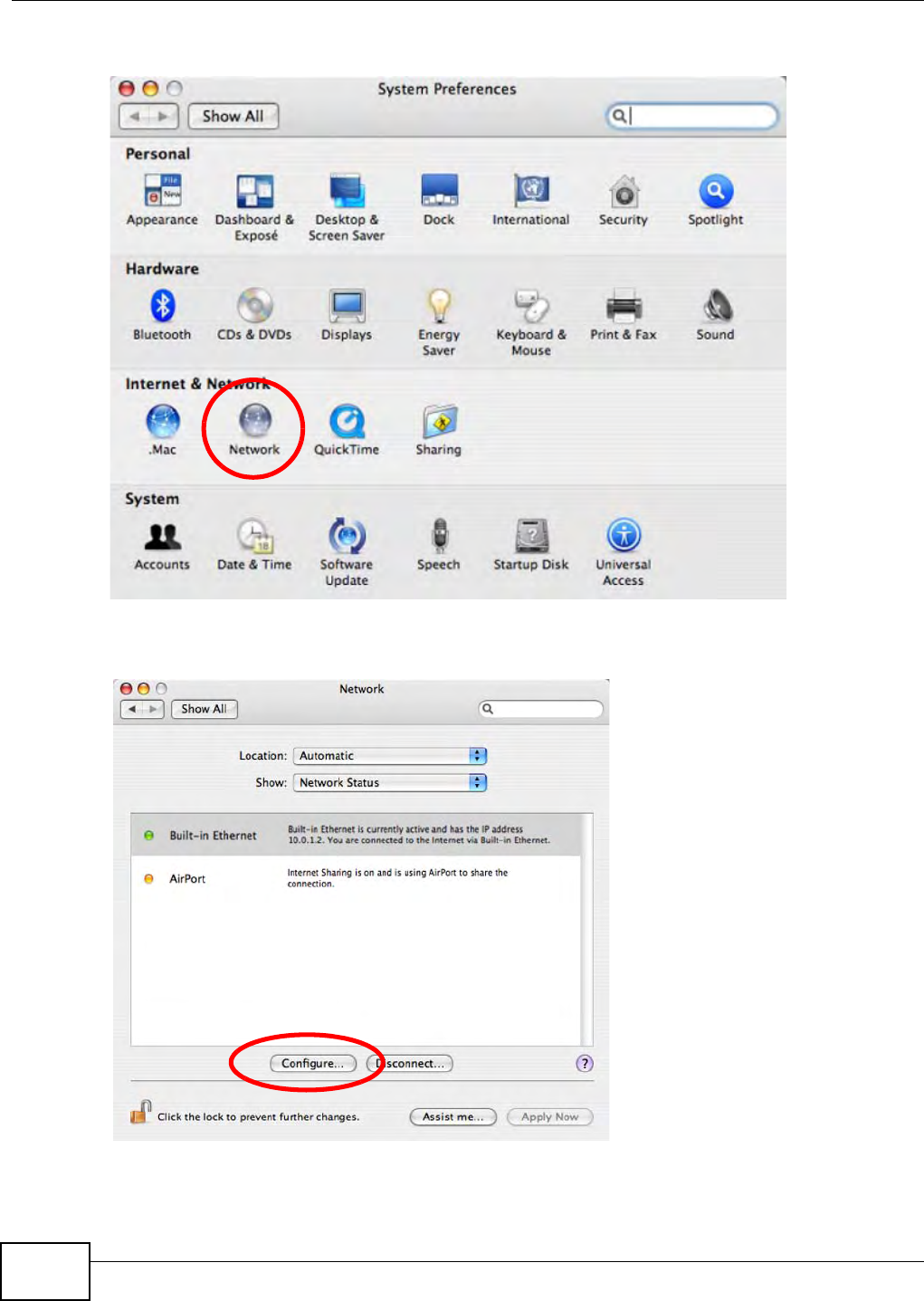The width and height of the screenshot is (924, 1301).
Task: Open Desktop & Screen Saver pane
Action: point(347,208)
